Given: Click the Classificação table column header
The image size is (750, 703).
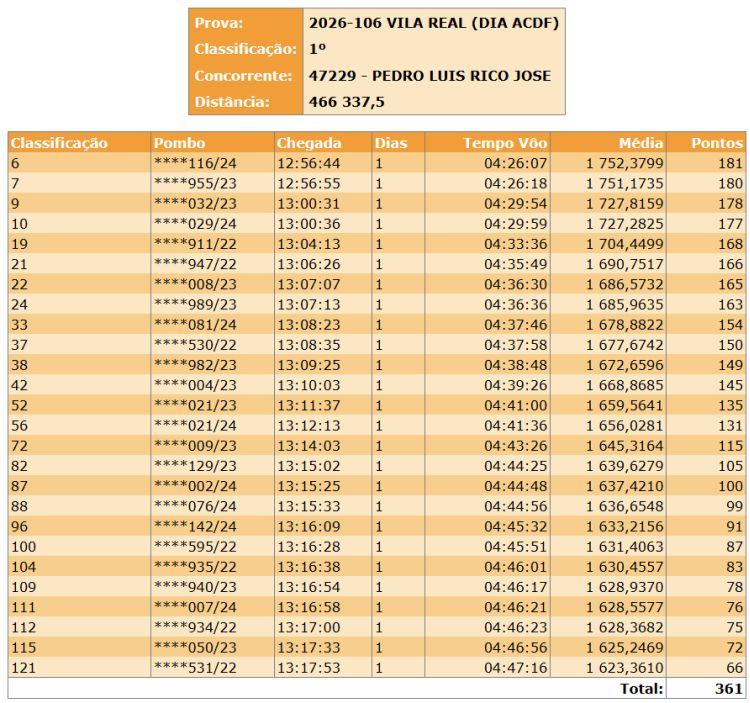Looking at the screenshot, I should (59, 143).
